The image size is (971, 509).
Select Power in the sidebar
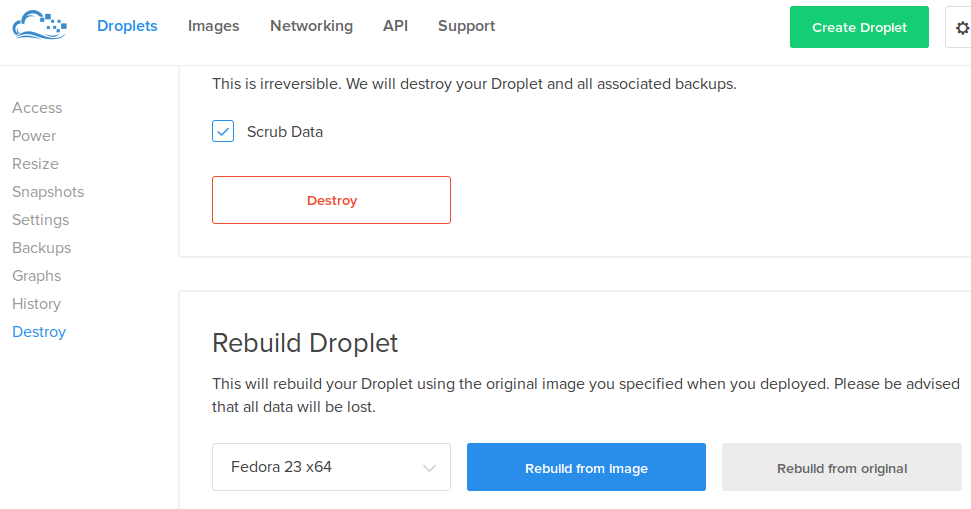[x=34, y=136]
